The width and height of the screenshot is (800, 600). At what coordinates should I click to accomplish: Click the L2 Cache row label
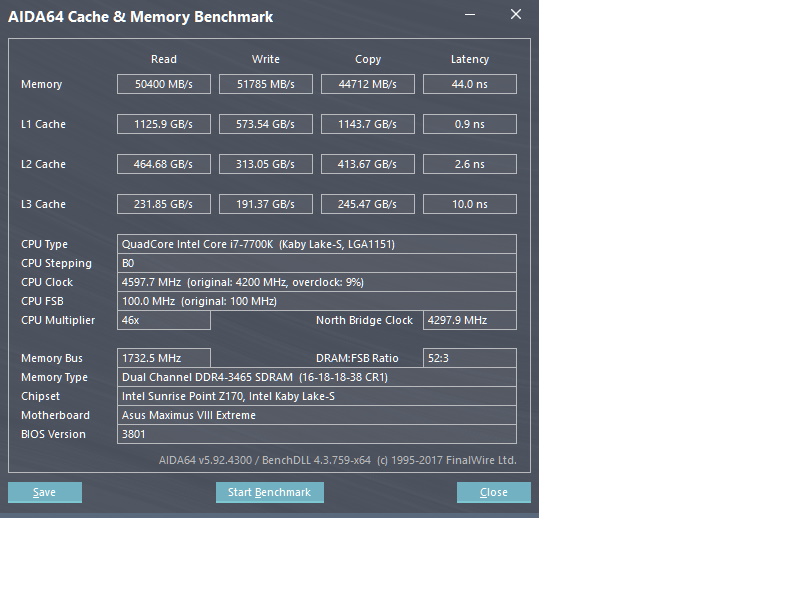click(43, 164)
